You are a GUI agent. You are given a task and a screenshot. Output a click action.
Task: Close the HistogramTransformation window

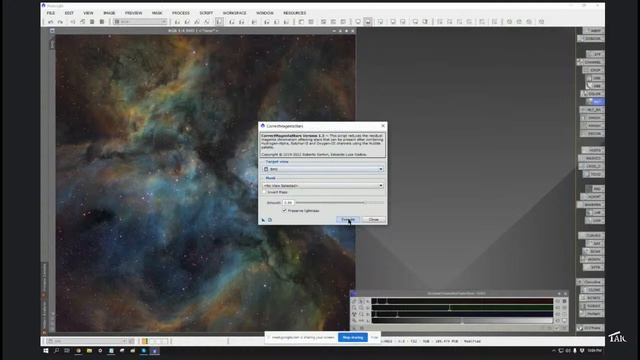[565, 293]
